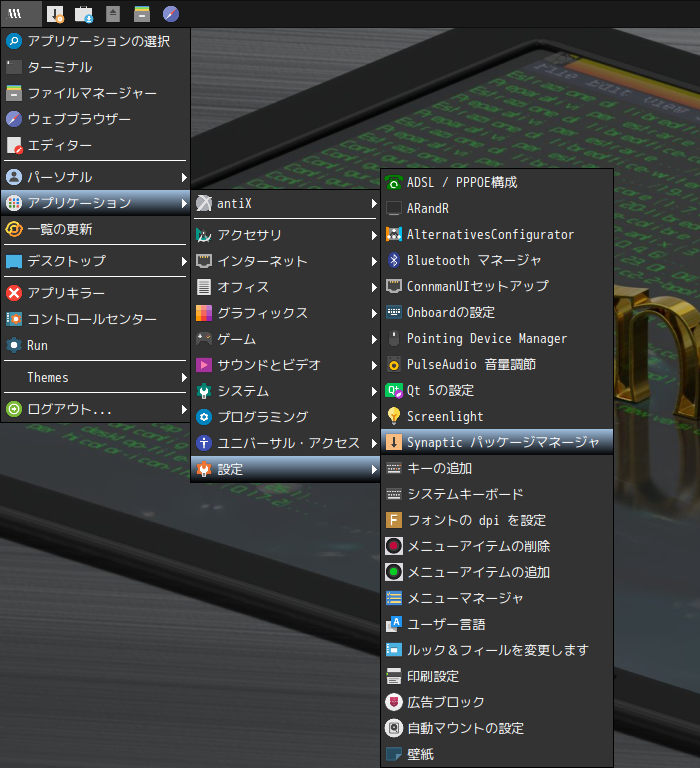Open the プログラミング category
This screenshot has height=768, width=700.
coord(286,417)
